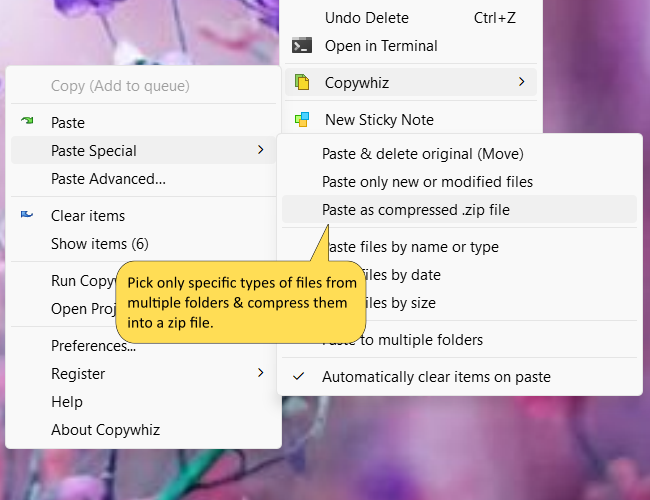Open the Help menu entry
The width and height of the screenshot is (650, 500).
(67, 402)
